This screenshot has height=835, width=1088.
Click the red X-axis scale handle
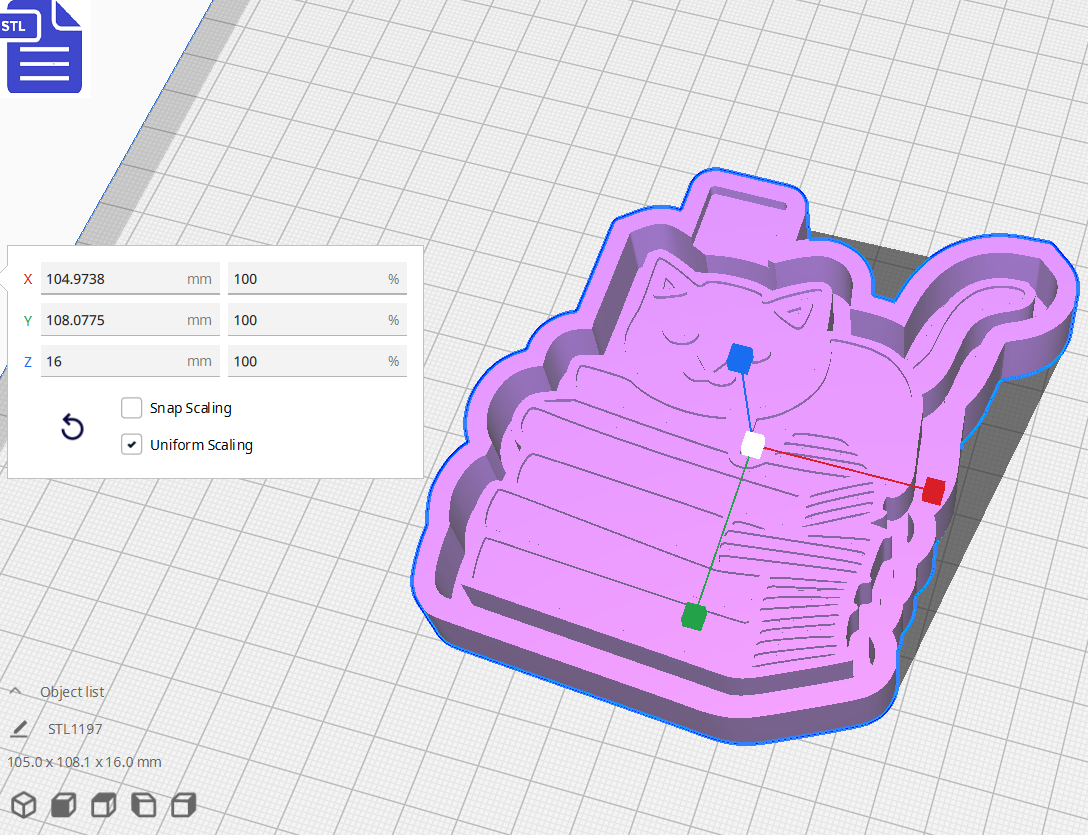932,490
